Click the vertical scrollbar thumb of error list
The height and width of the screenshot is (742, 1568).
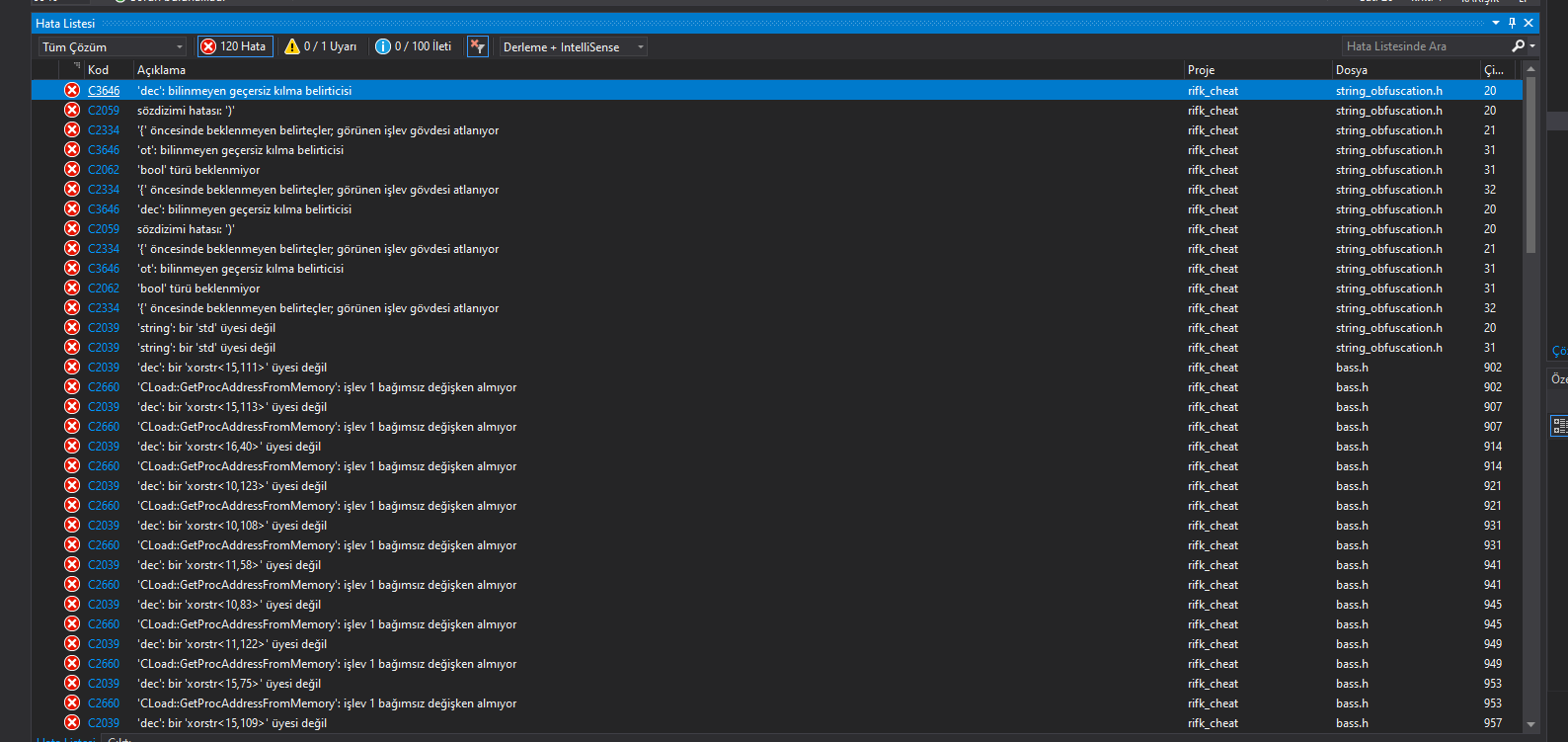pos(1531,165)
